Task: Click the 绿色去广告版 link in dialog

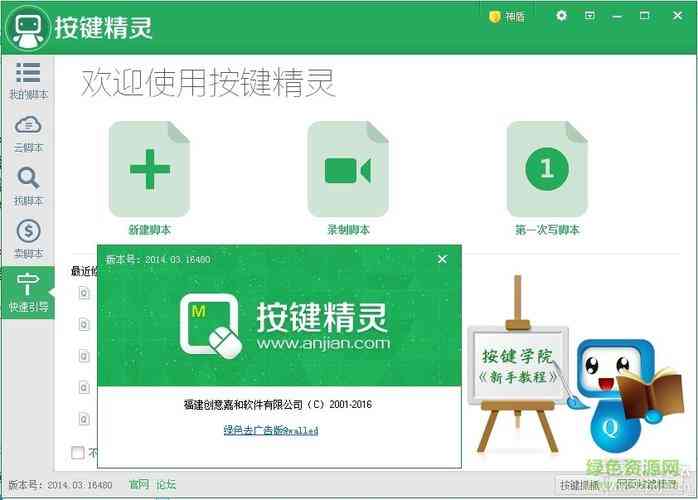Action: 270,430
